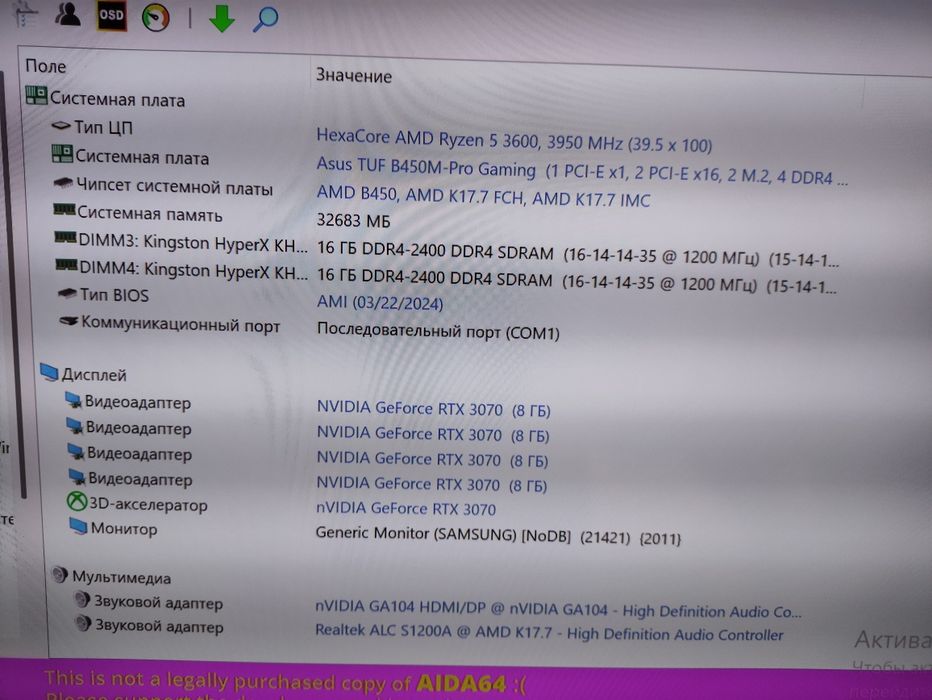The width and height of the screenshot is (932, 700).
Task: Open the nVIDIA GeForce RTX 3070 3D-accelerator link
Action: [406, 509]
